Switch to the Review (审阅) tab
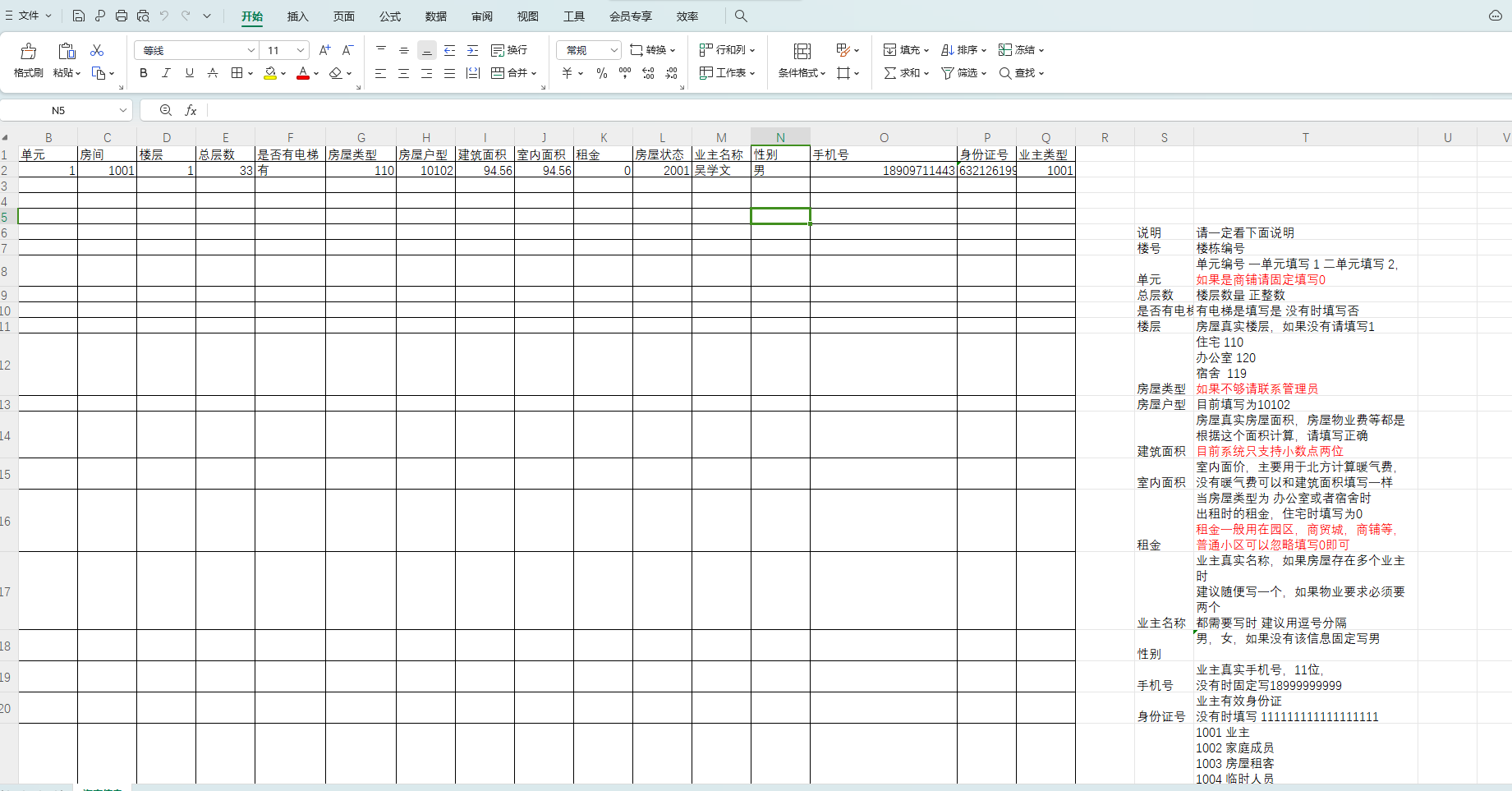 point(482,16)
